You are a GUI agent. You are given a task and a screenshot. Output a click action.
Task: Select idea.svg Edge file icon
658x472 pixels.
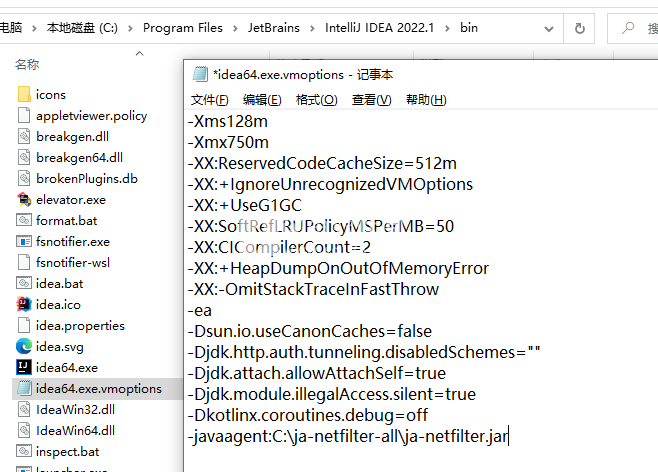tap(24, 346)
